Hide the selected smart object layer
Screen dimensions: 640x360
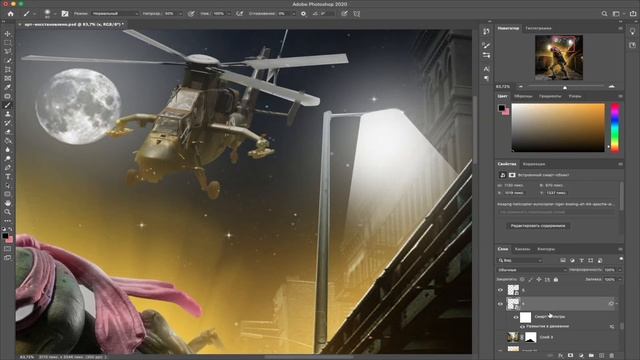(500, 304)
